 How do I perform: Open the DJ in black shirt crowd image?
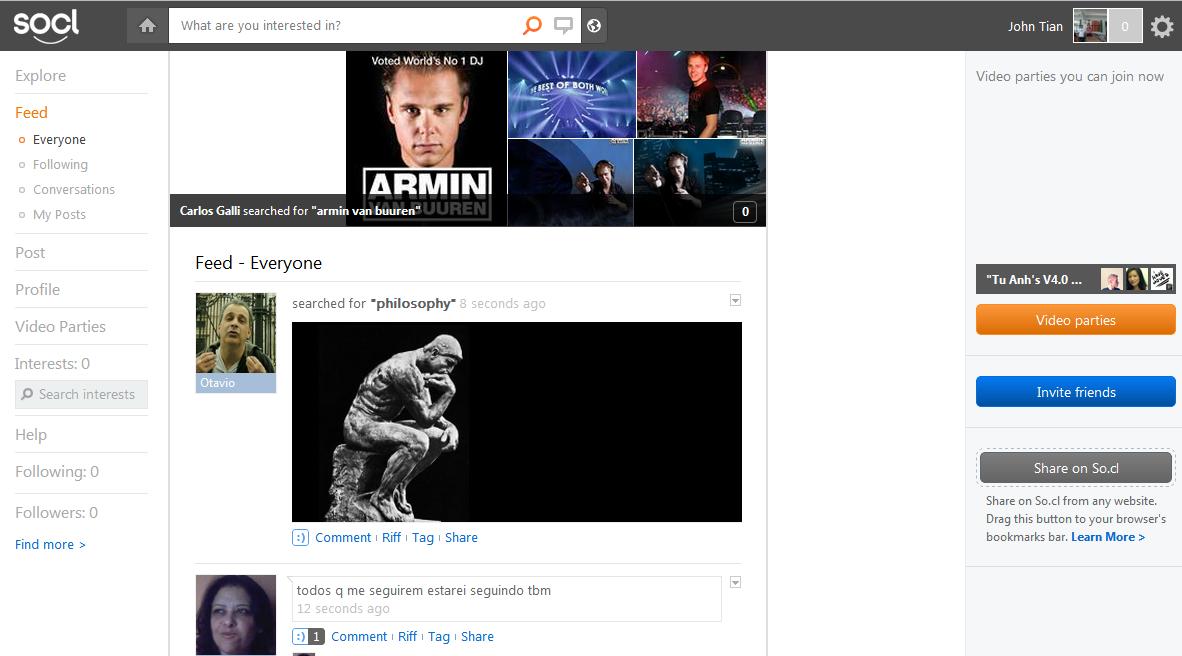701,94
